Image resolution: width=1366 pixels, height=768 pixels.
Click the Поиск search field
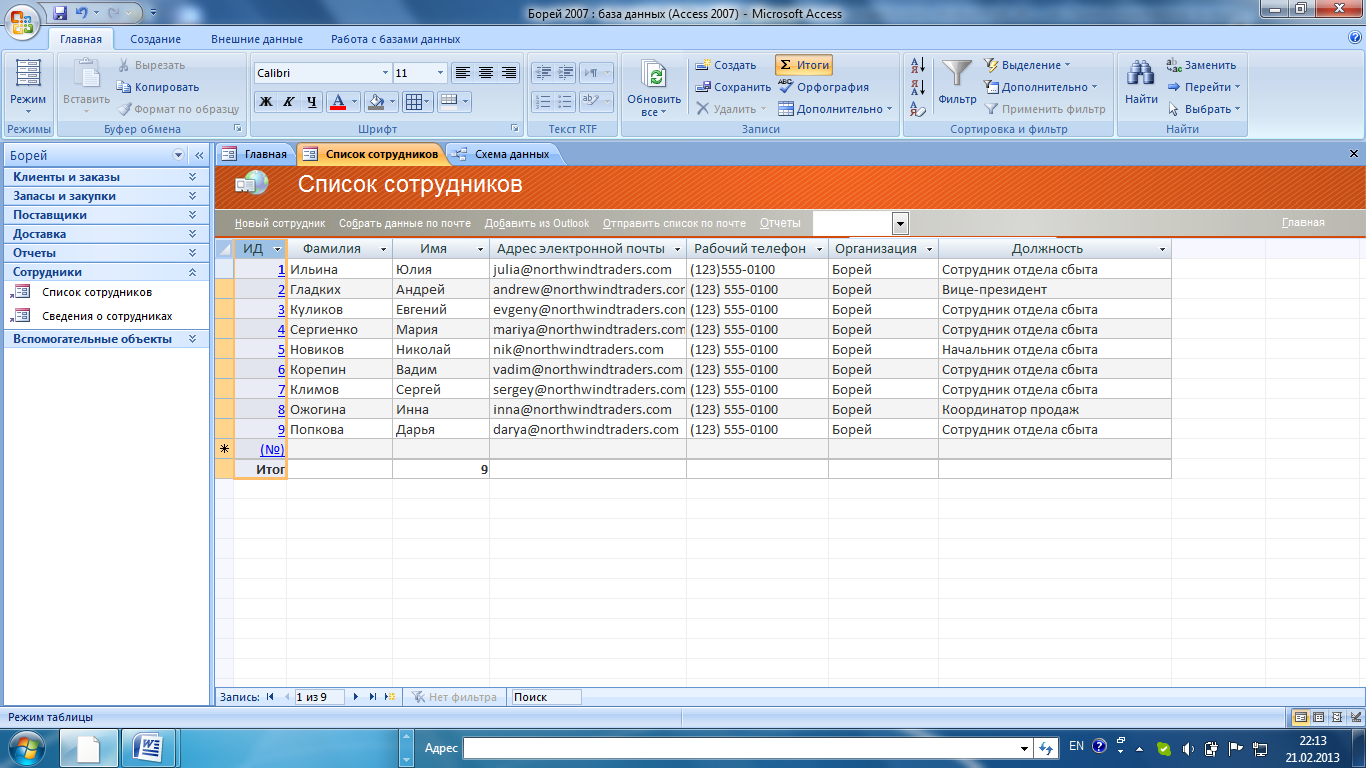coord(546,697)
